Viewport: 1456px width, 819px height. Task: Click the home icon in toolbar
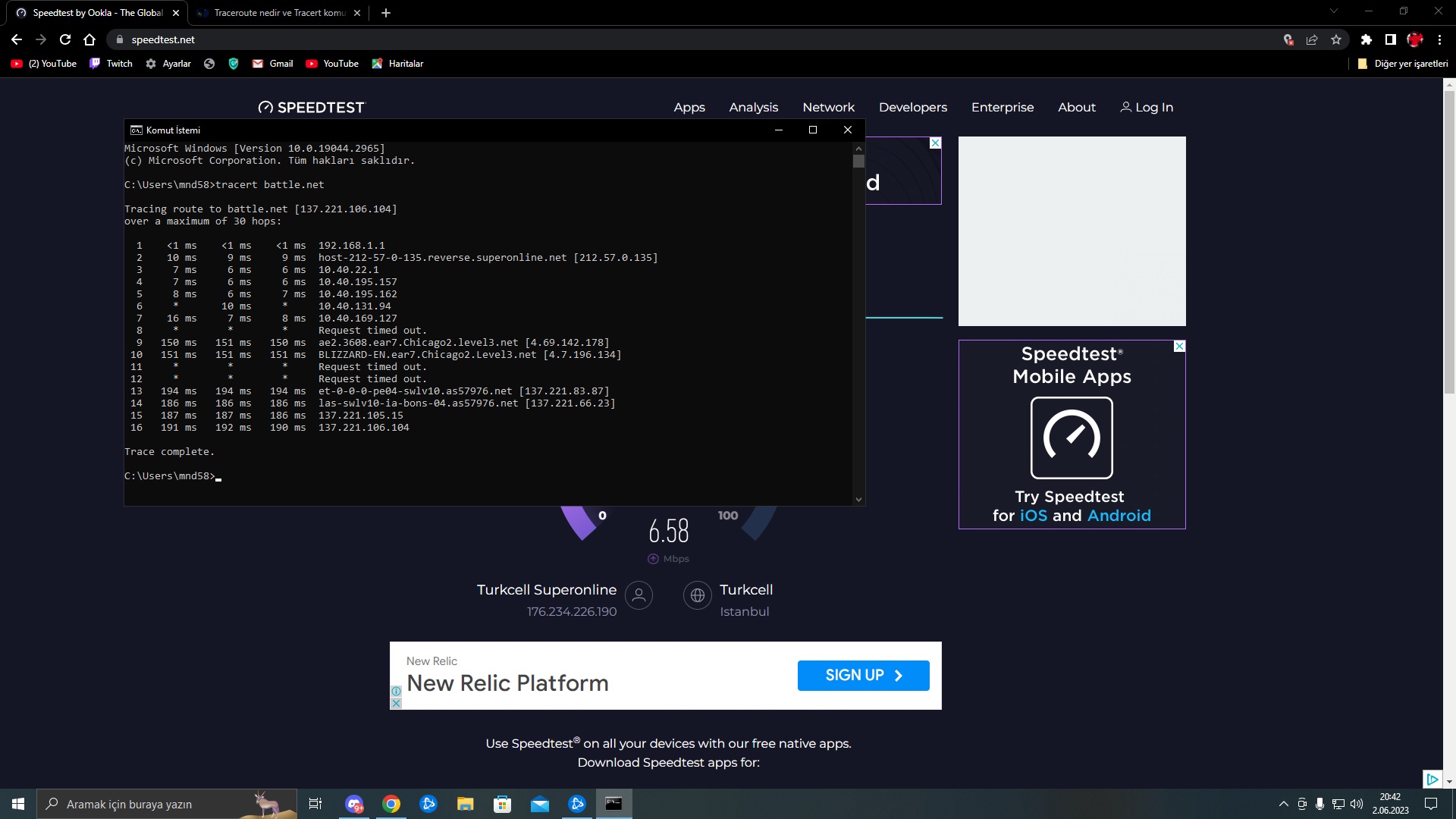pyautogui.click(x=89, y=39)
